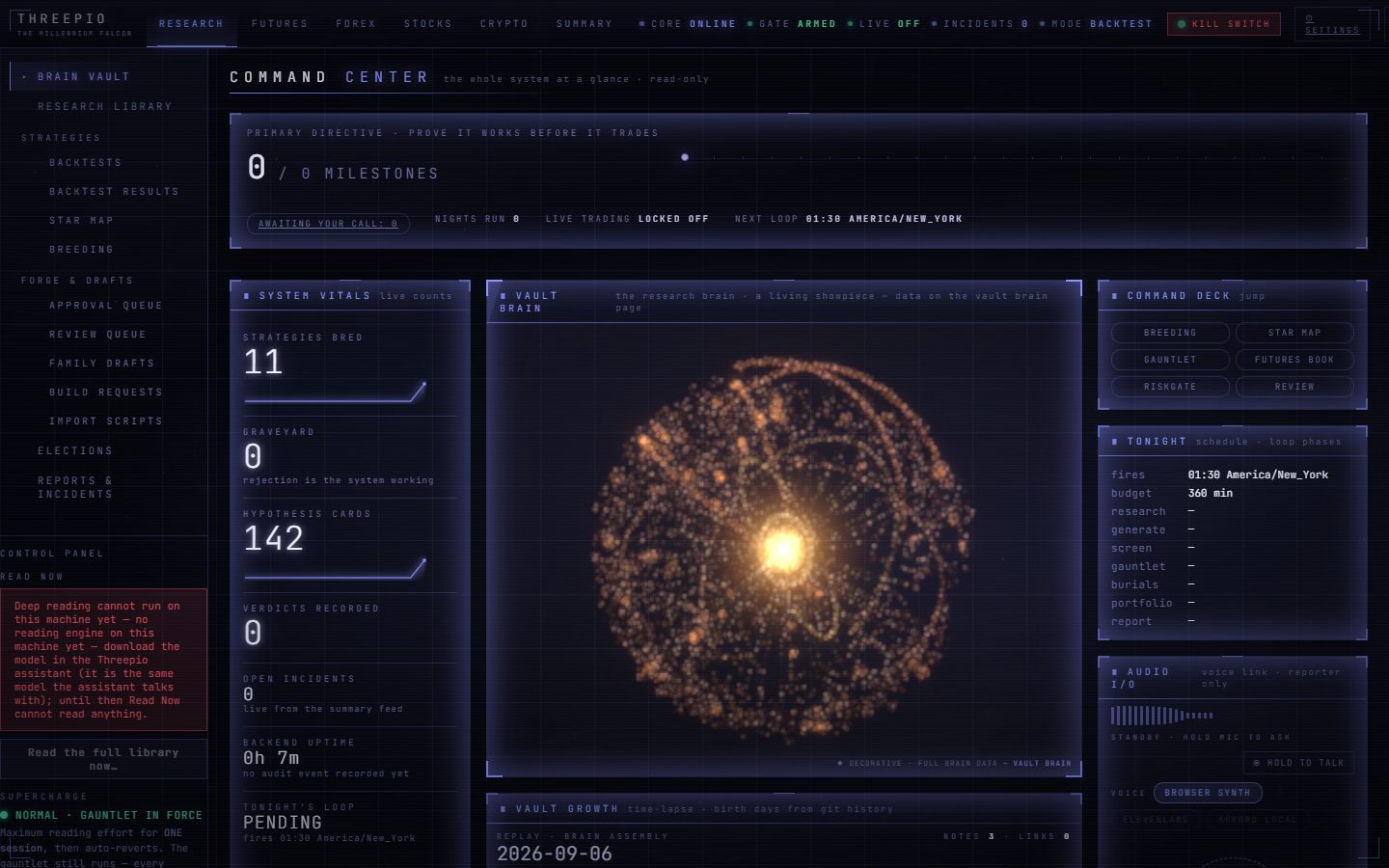Image resolution: width=1389 pixels, height=868 pixels.
Task: Open Backtest Results in the sidebar
Action: click(x=114, y=192)
